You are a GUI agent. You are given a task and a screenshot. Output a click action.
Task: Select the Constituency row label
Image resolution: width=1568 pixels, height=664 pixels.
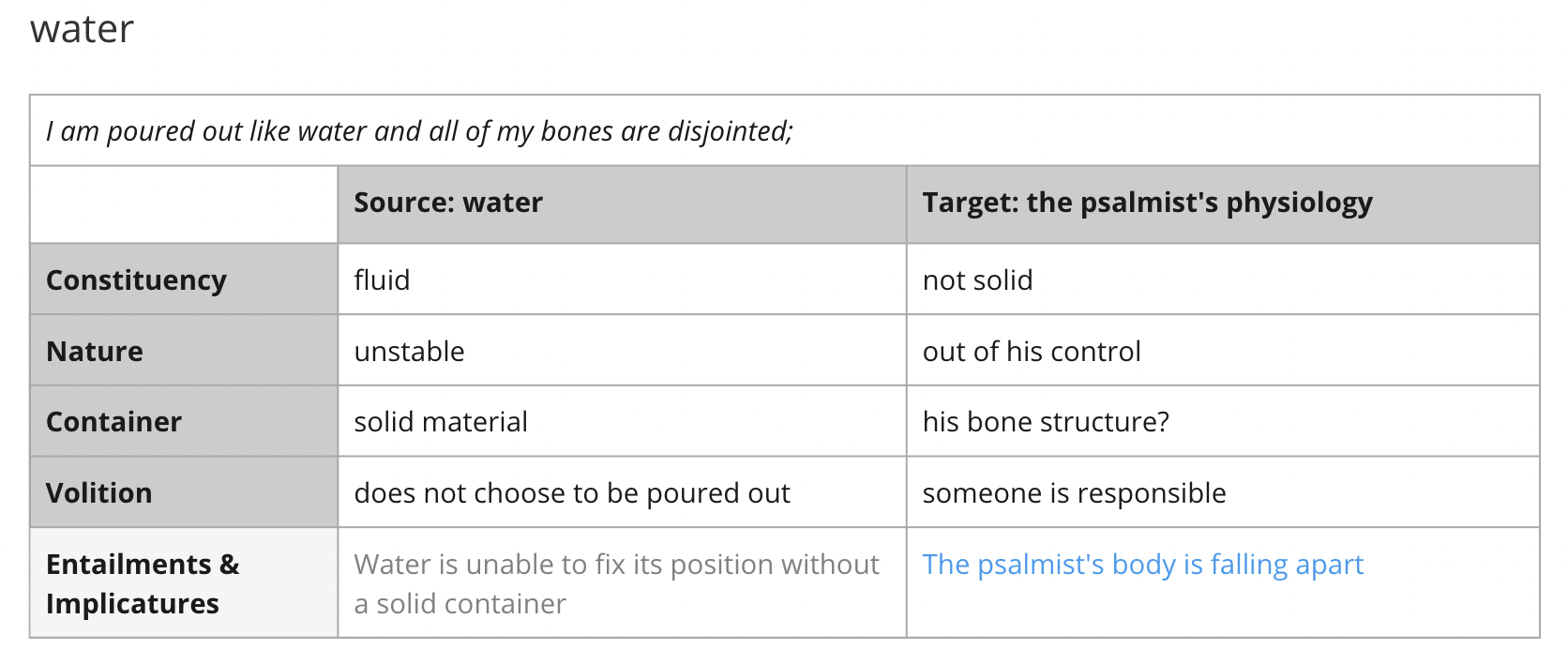(184, 279)
